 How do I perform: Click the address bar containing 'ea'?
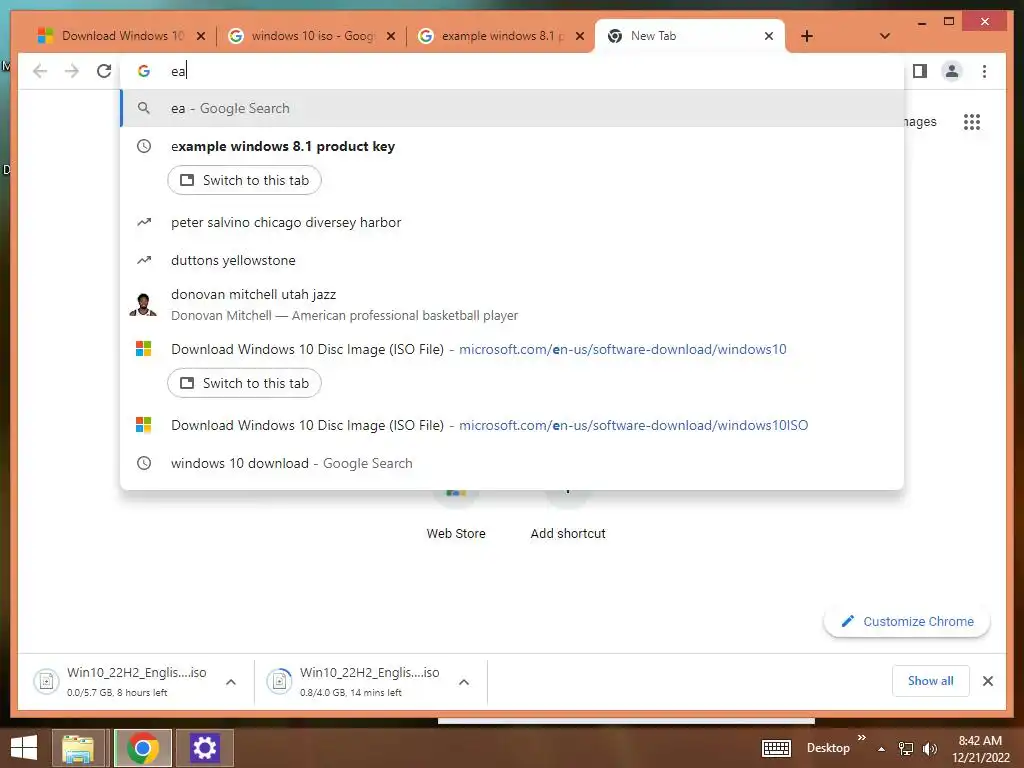coord(513,71)
